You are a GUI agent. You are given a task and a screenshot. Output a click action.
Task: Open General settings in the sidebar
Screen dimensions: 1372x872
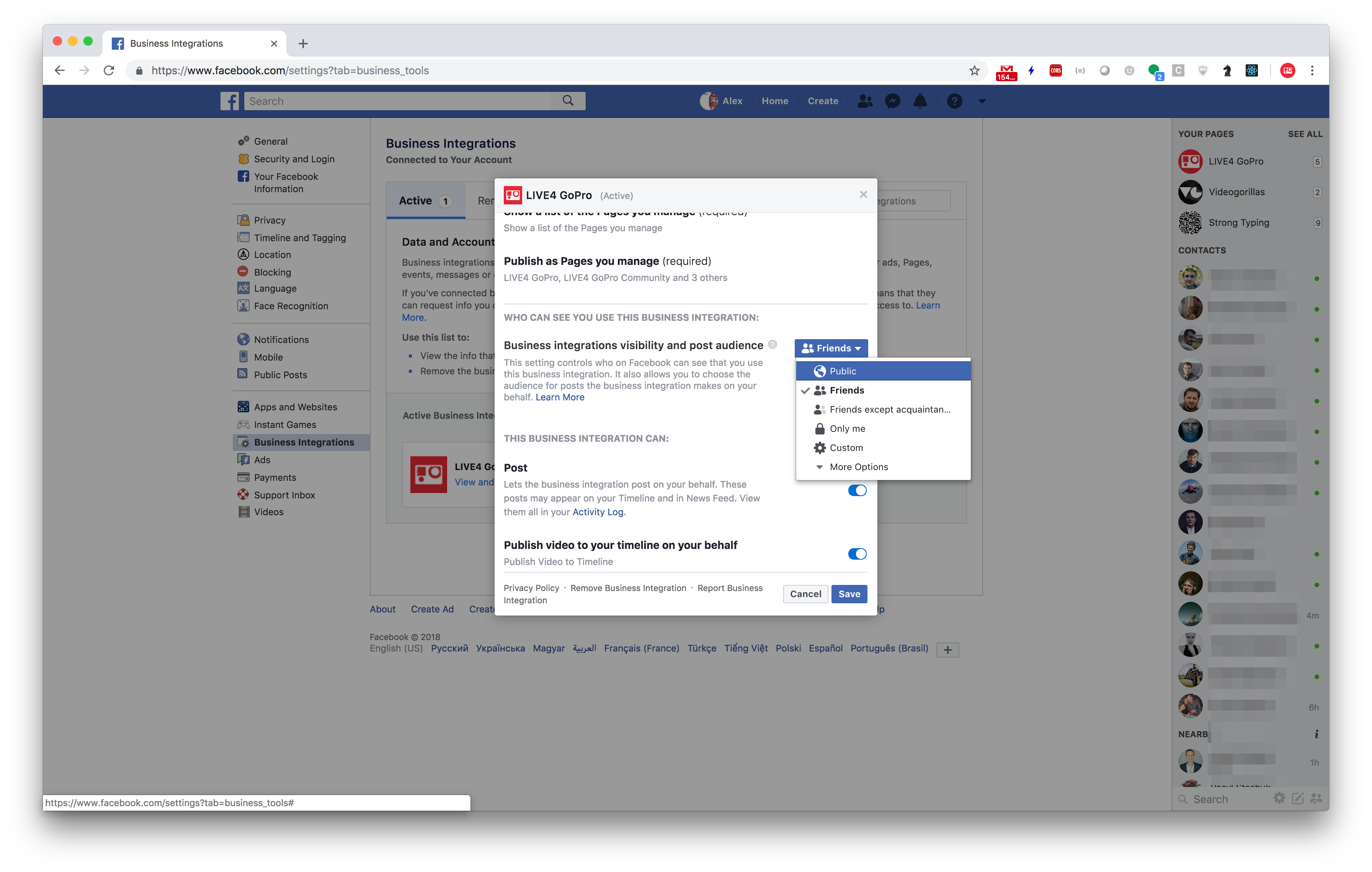[x=271, y=141]
